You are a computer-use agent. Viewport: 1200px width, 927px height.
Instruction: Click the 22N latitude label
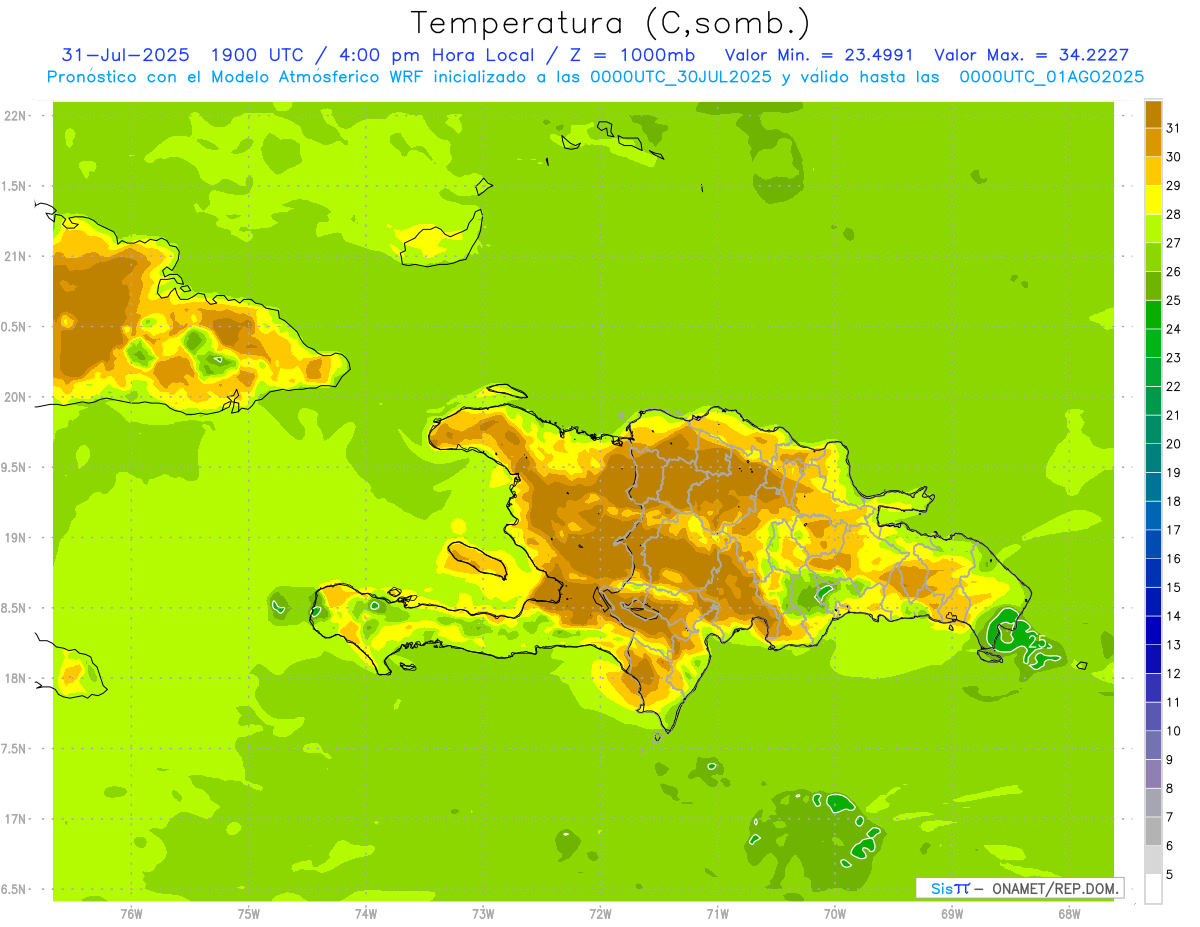click(x=16, y=116)
